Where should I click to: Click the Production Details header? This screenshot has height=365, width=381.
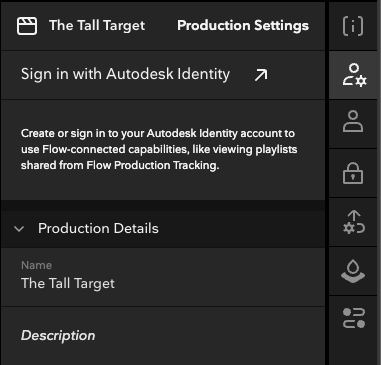pyautogui.click(x=163, y=229)
